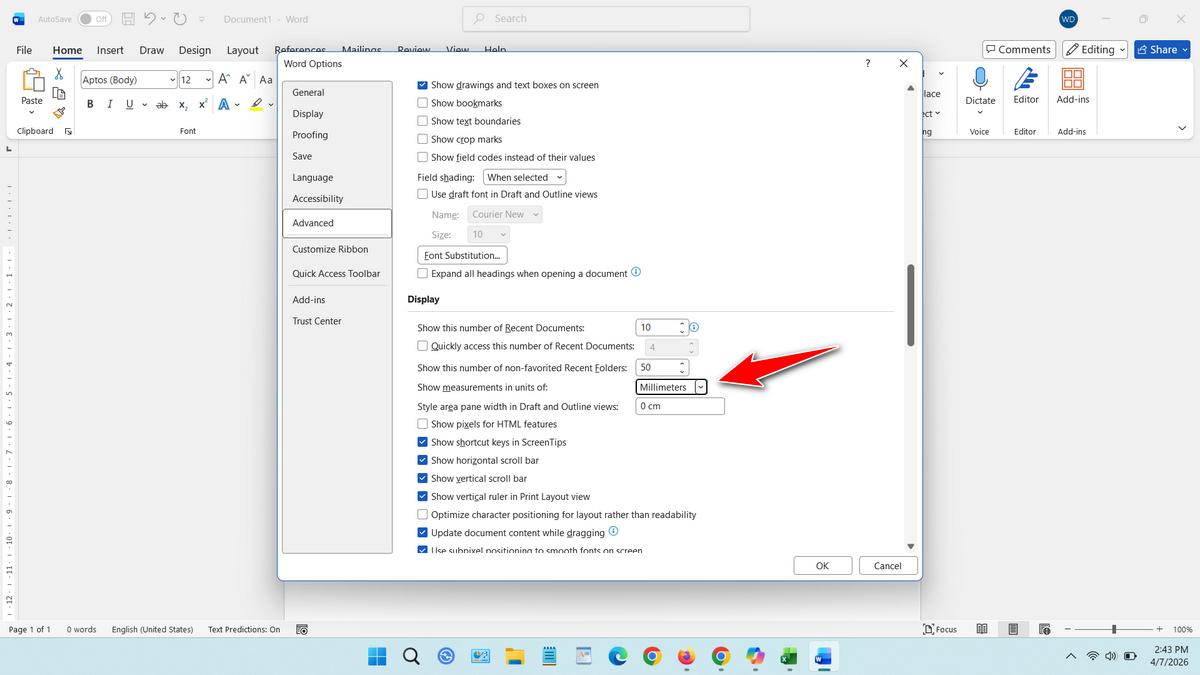Toggle Bold formatting in Font group
Screen dimensions: 1200x675
point(91,105)
